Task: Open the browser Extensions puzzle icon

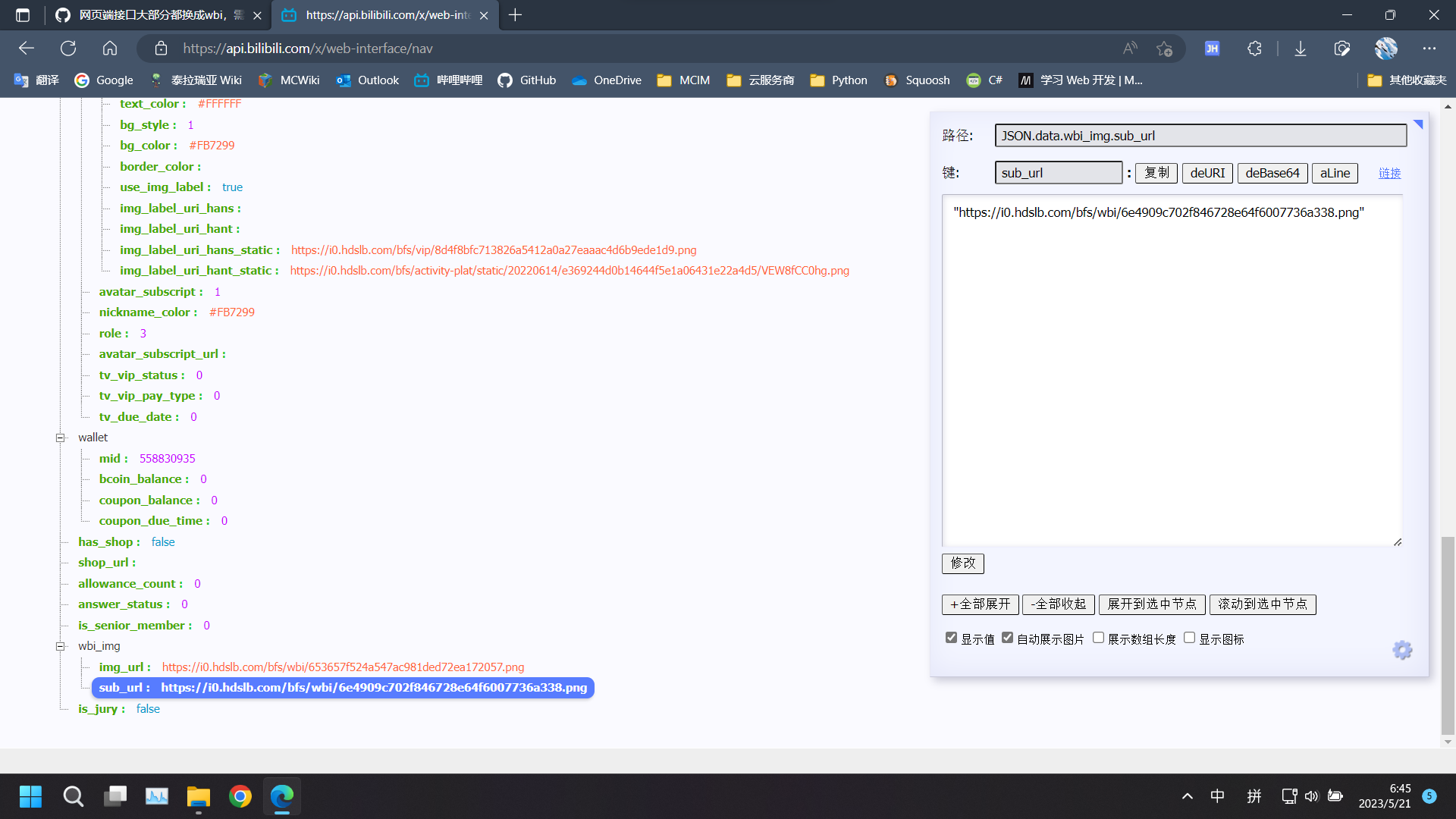Action: coord(1254,48)
